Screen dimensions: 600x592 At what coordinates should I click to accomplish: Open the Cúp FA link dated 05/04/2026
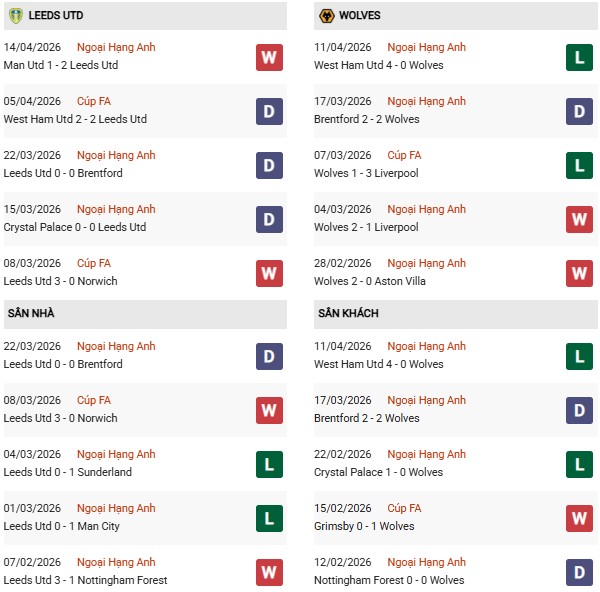tap(93, 102)
